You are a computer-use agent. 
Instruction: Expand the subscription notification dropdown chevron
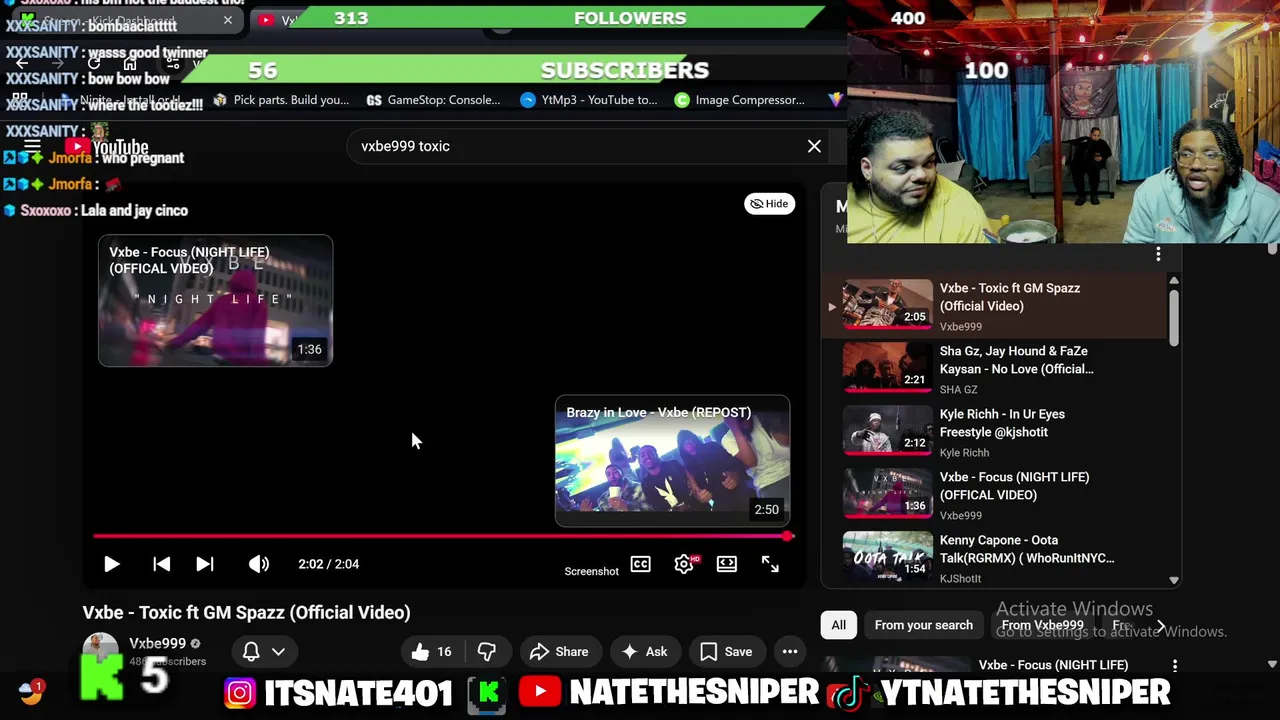pyautogui.click(x=278, y=652)
